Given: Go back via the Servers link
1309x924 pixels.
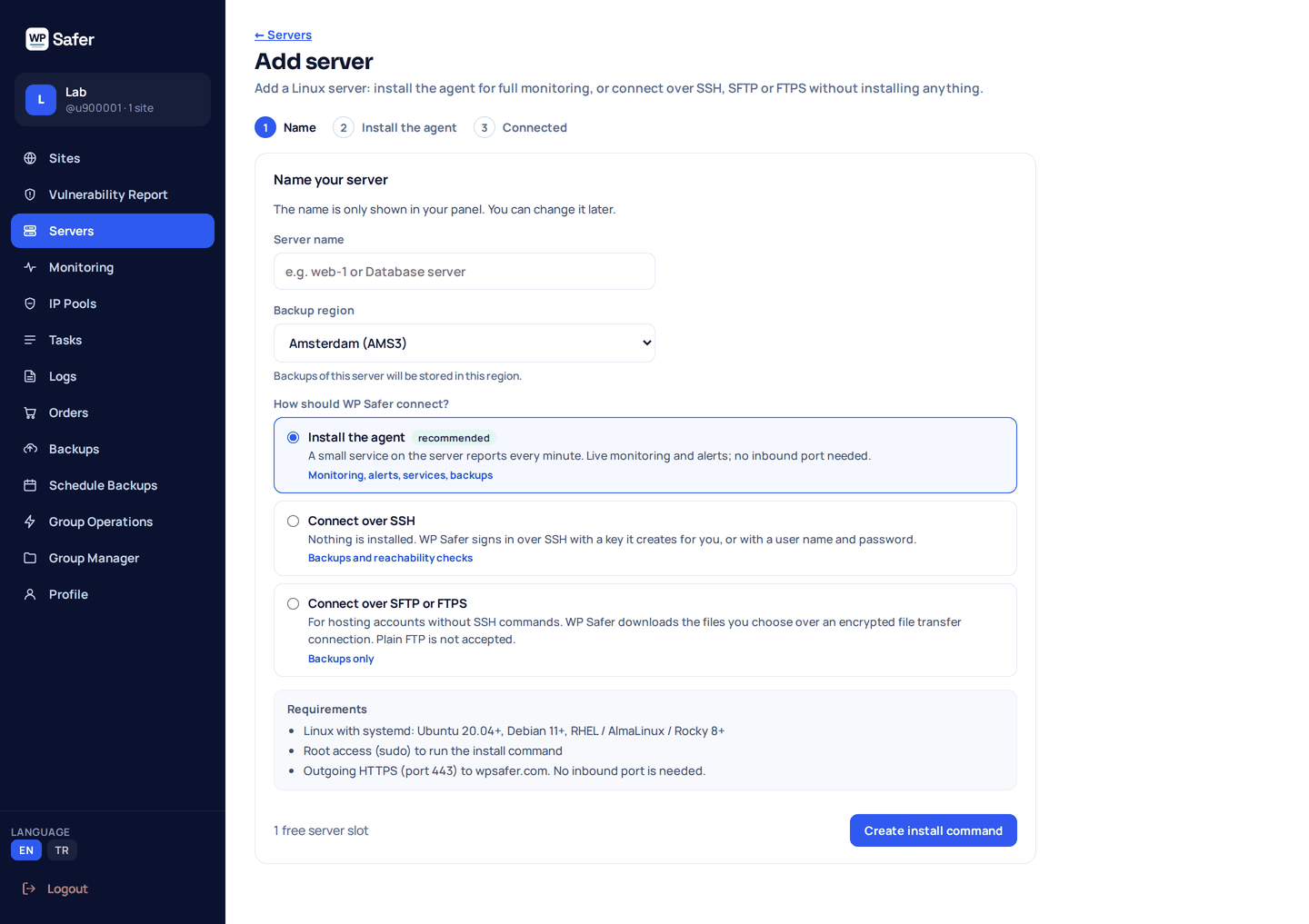Looking at the screenshot, I should [283, 35].
